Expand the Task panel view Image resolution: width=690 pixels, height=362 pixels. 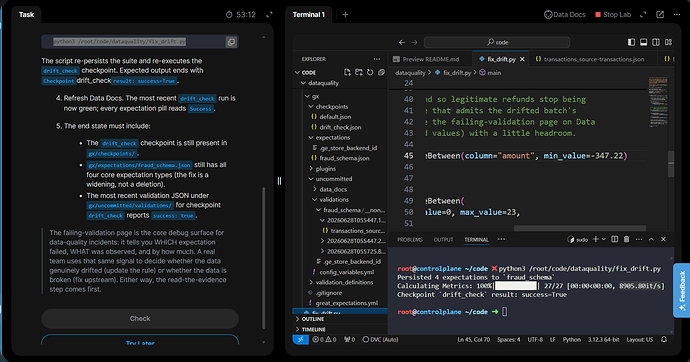(269, 15)
